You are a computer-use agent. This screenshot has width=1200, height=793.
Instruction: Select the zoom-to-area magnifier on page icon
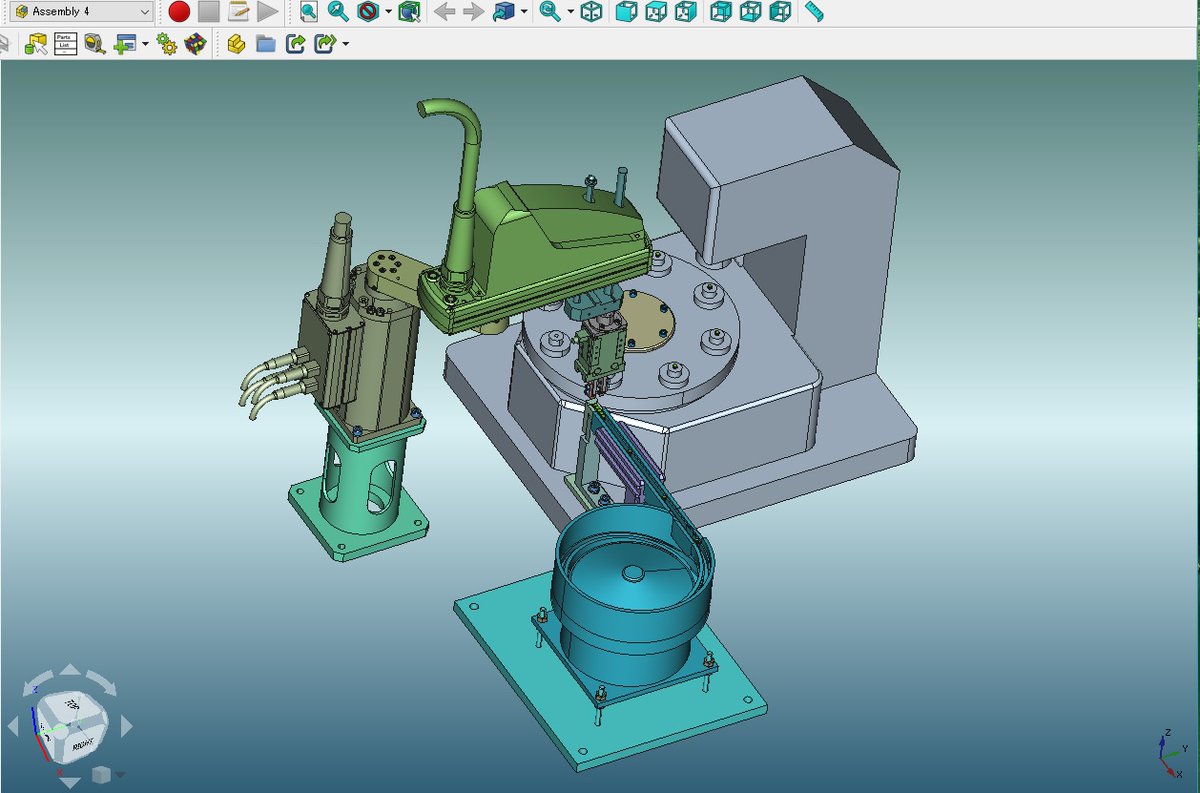point(309,12)
